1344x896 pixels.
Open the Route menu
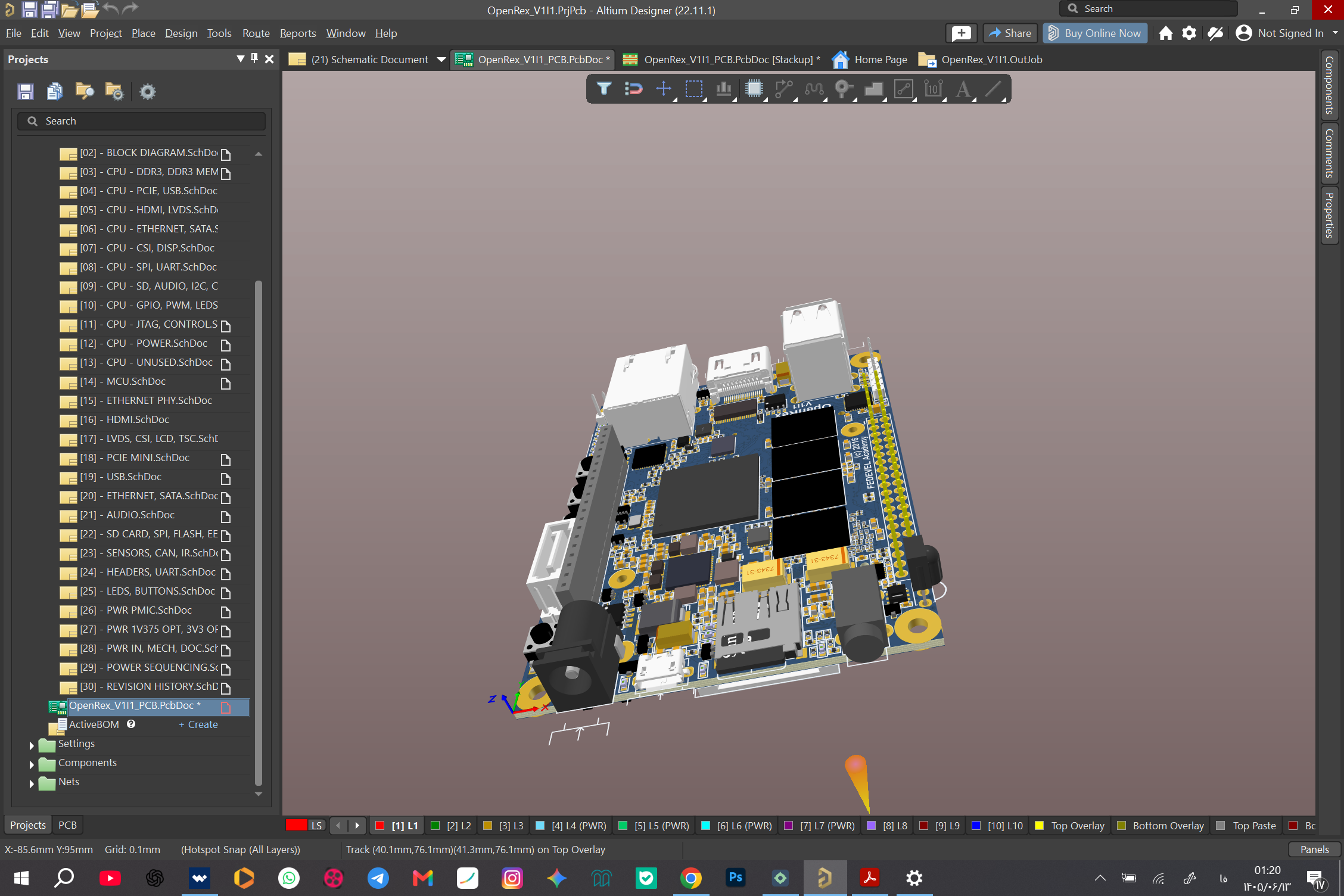coord(256,33)
